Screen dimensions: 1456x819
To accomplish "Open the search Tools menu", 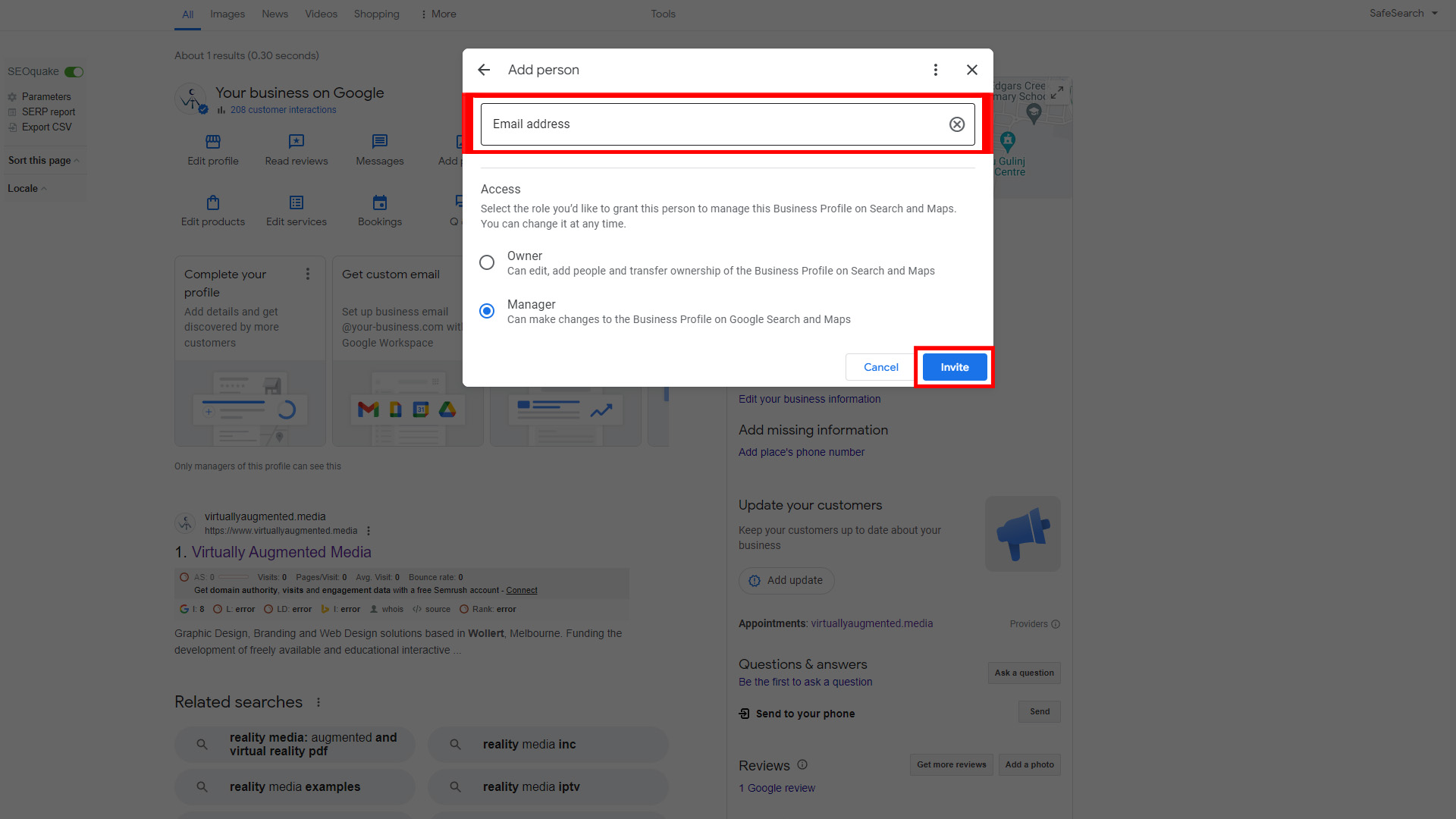I will coord(663,14).
